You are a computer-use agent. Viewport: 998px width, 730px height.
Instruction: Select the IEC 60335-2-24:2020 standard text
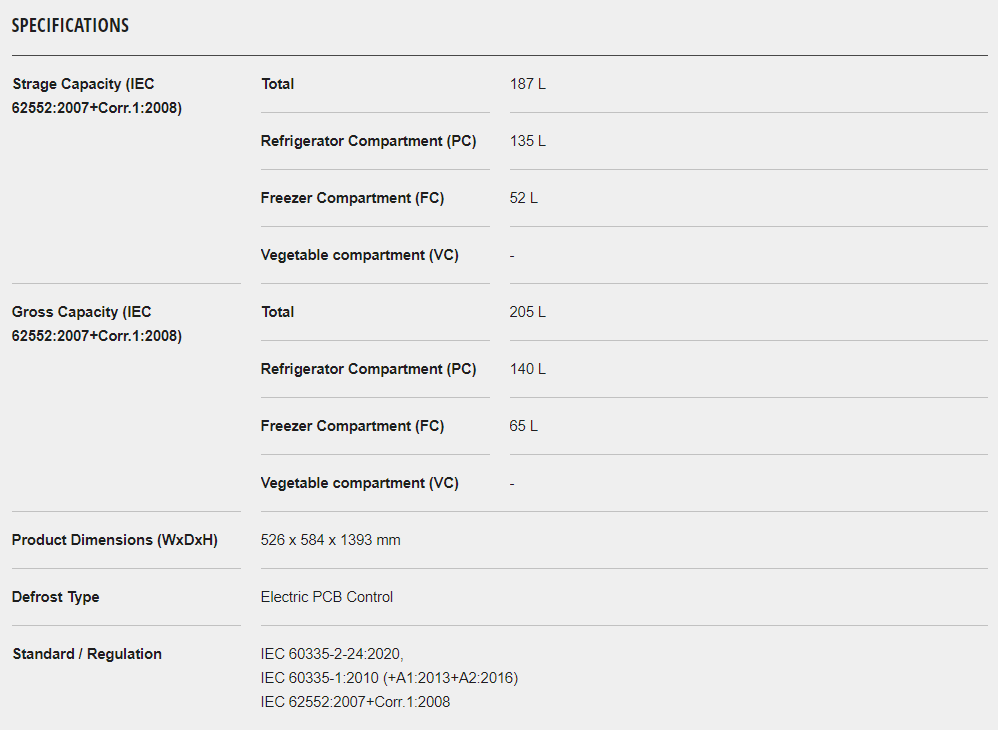331,654
